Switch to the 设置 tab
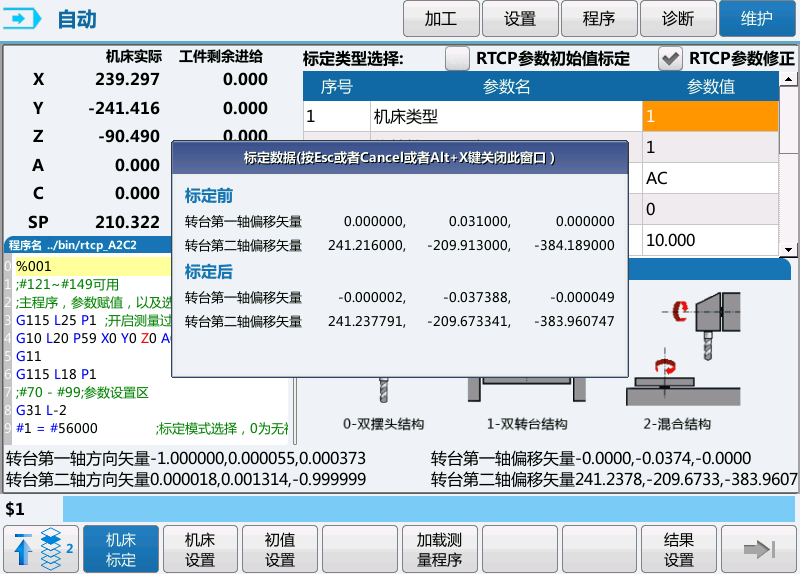This screenshot has height=575, width=800. click(x=520, y=19)
